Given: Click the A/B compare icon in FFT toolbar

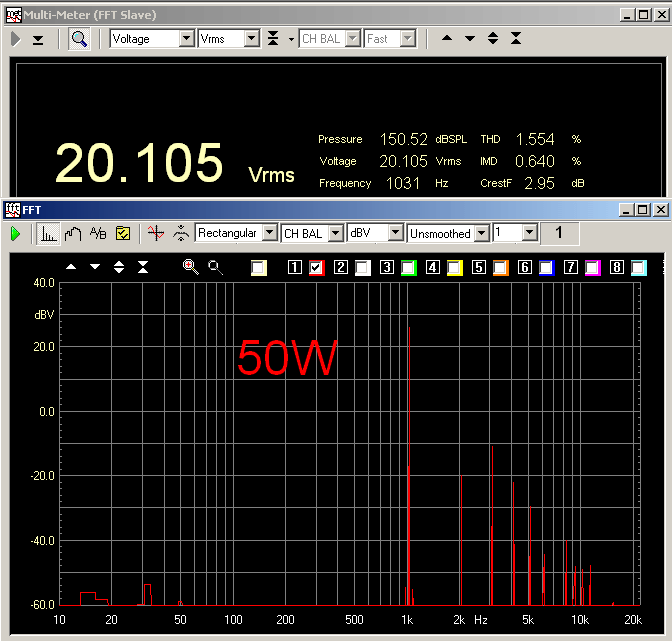Looking at the screenshot, I should [x=97, y=233].
